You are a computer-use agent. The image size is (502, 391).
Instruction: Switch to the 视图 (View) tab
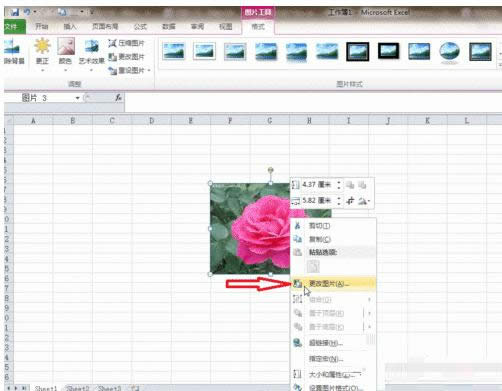[226, 26]
